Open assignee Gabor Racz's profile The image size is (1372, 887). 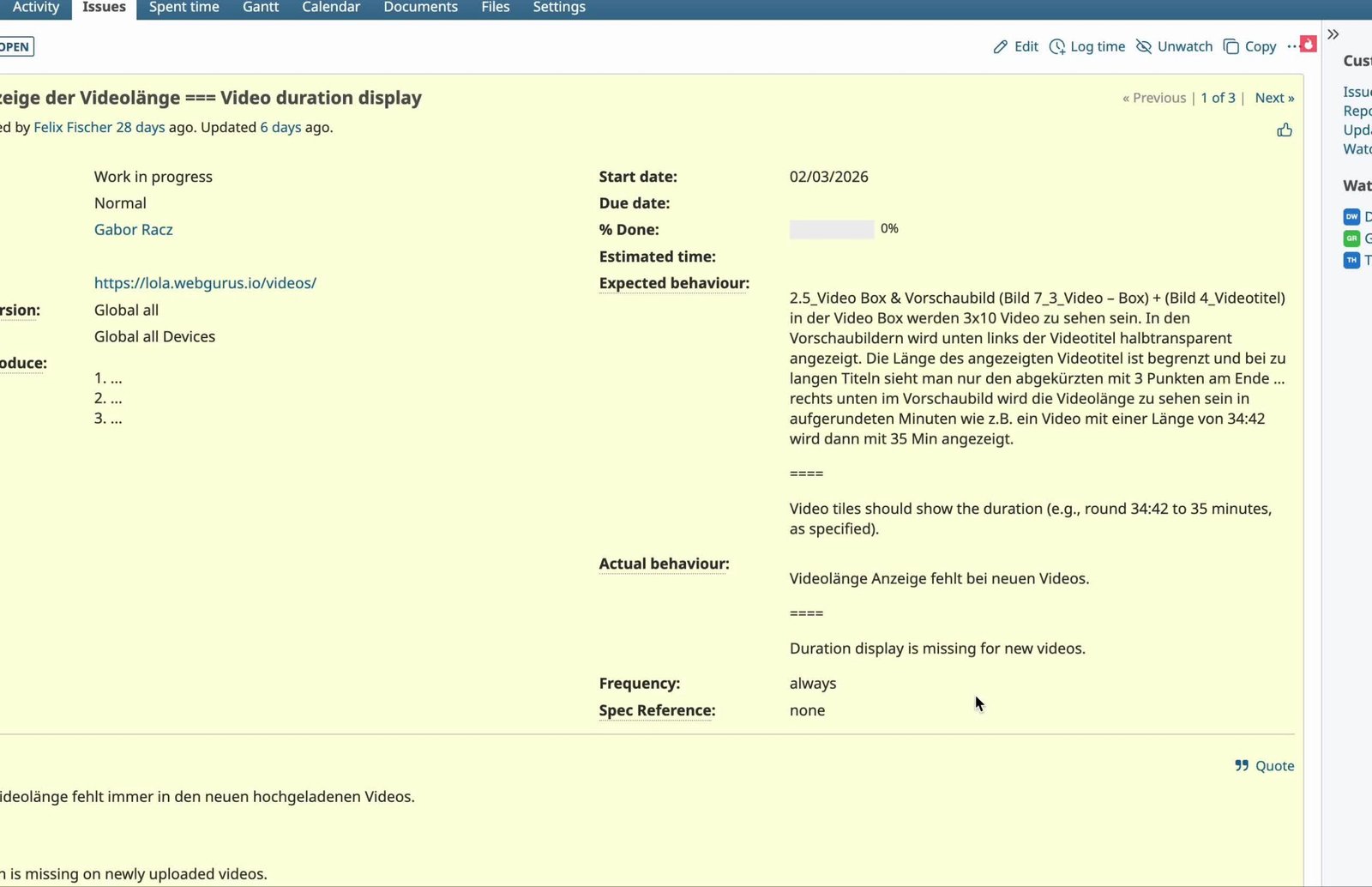point(134,230)
